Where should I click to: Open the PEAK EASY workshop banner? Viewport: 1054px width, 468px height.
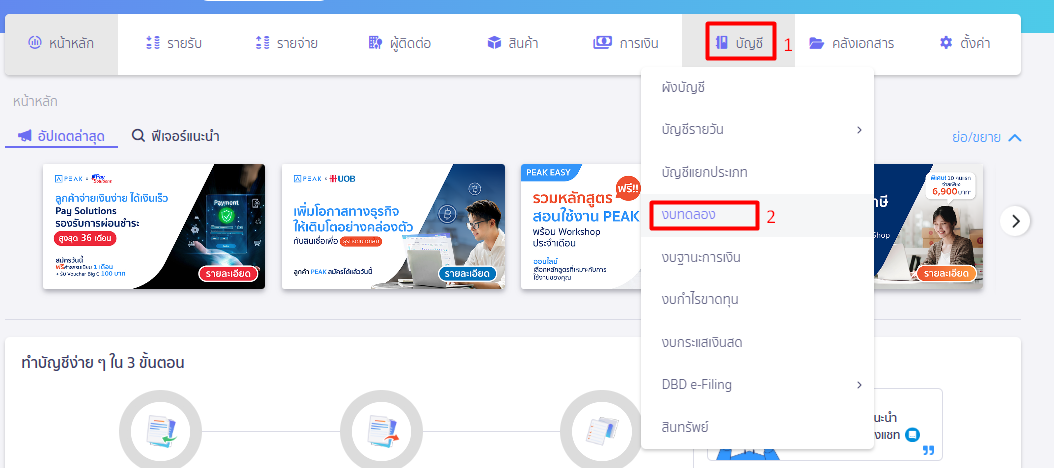[x=581, y=227]
